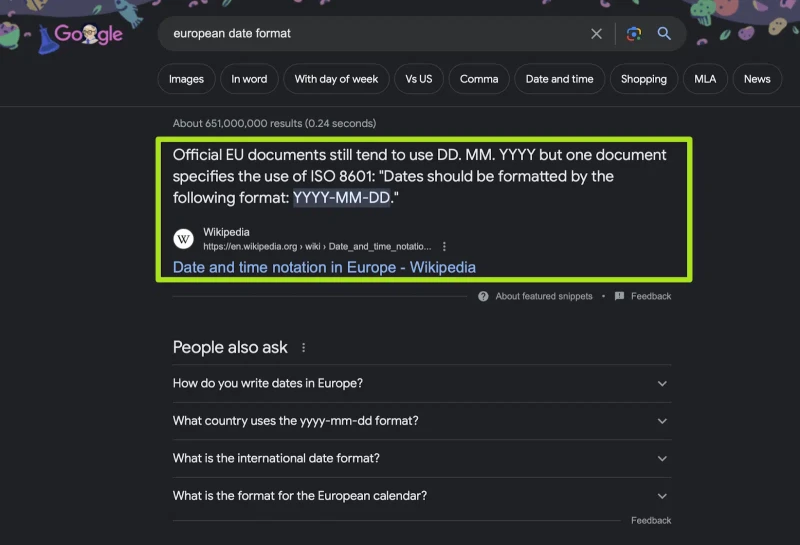The height and width of the screenshot is (545, 800).
Task: Expand the European calendar format question
Action: (422, 496)
